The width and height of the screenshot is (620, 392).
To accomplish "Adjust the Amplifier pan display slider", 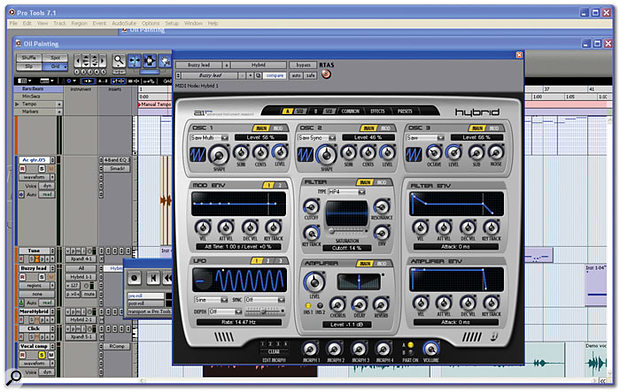I will (359, 282).
